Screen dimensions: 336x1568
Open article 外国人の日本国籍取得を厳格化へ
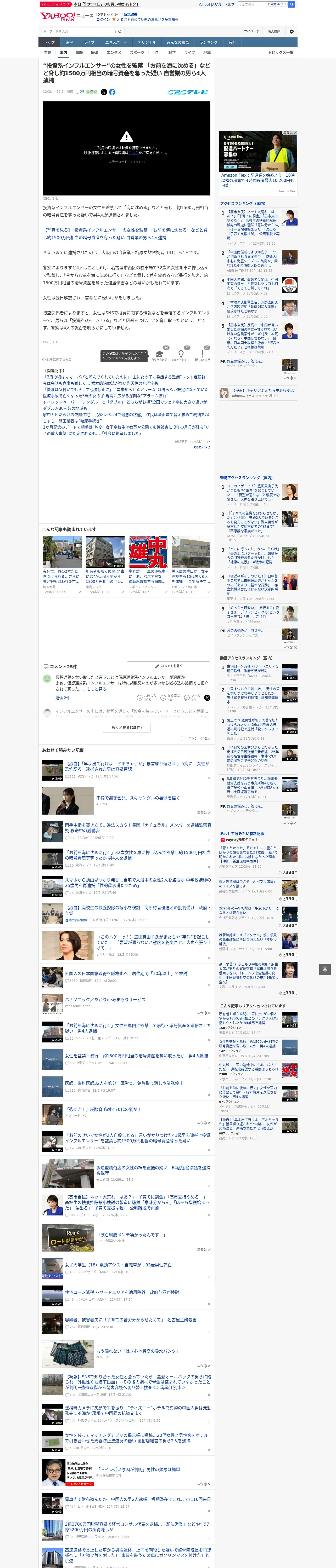[126, 973]
